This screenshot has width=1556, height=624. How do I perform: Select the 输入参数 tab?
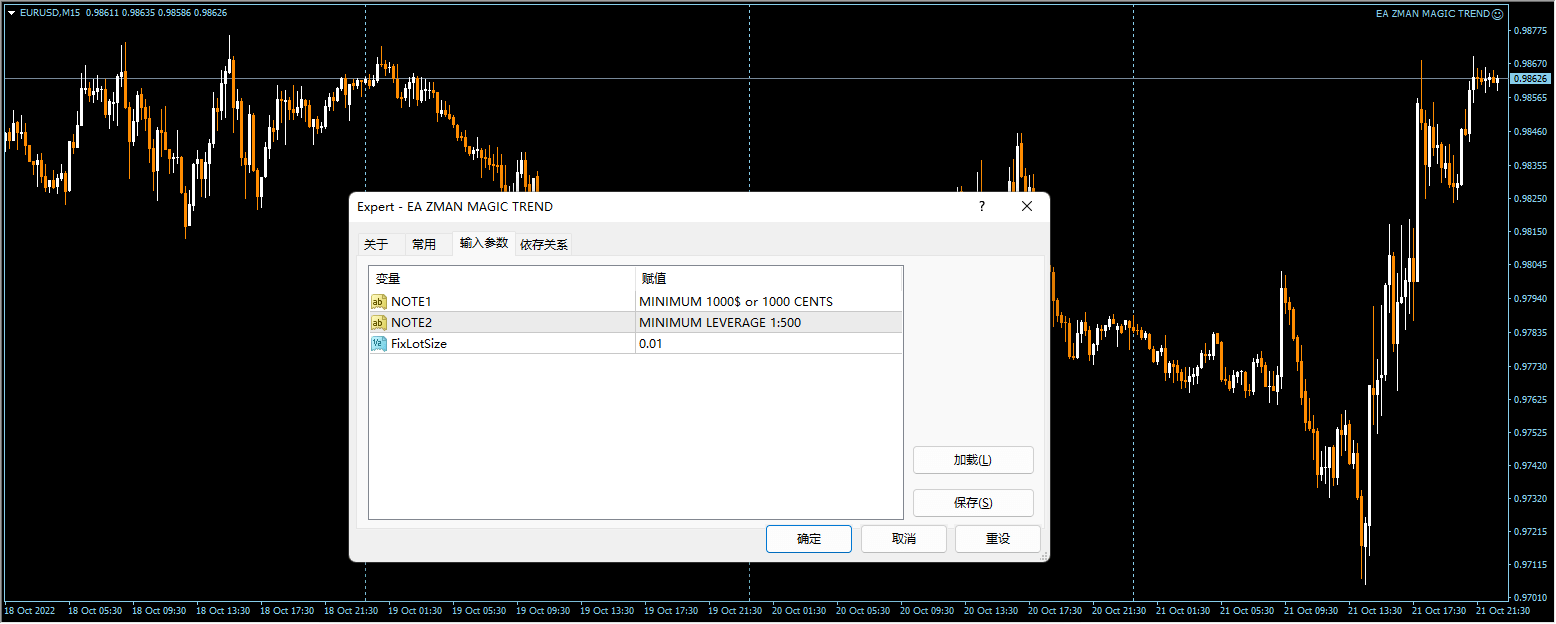pyautogui.click(x=484, y=243)
